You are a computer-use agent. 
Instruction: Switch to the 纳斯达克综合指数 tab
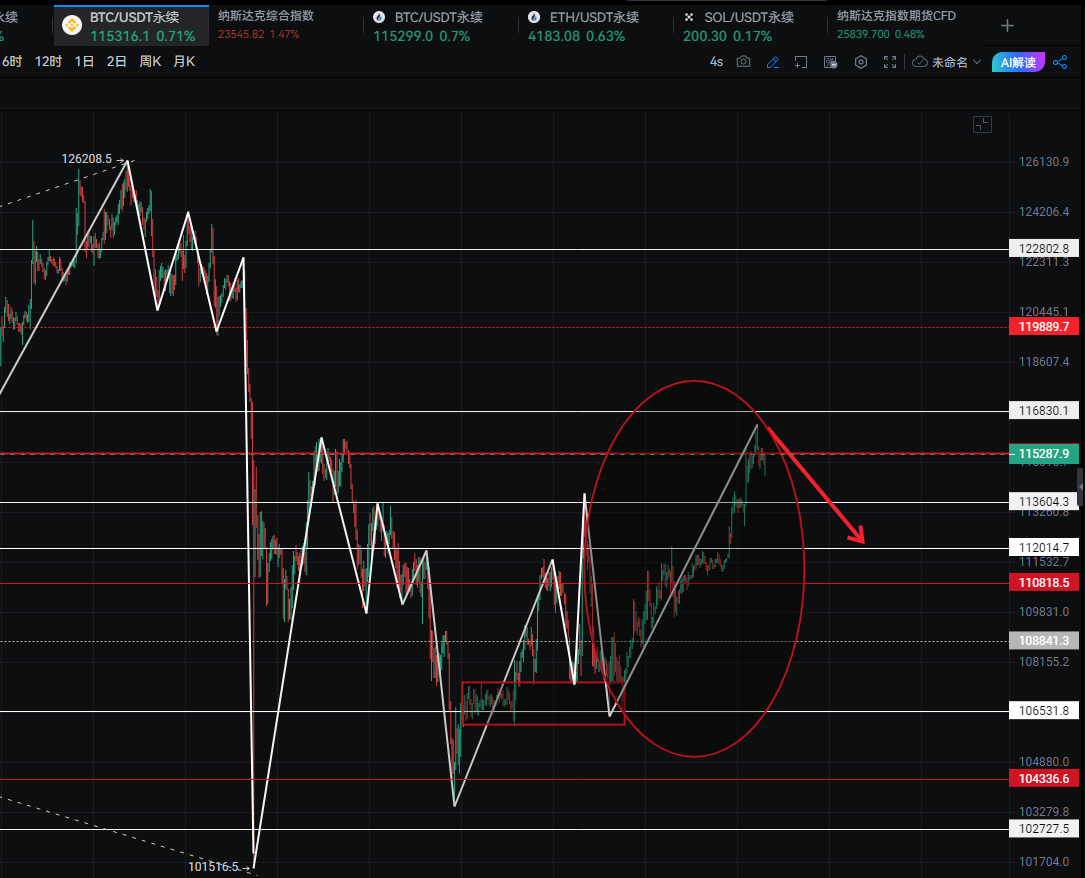coord(266,16)
